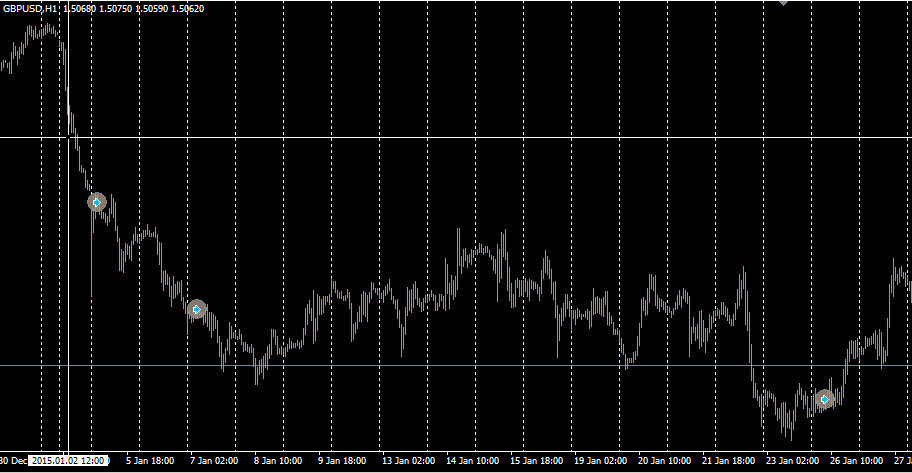Click the 21 Jan 18:00 time label
The image size is (912, 473).
[x=728, y=461]
